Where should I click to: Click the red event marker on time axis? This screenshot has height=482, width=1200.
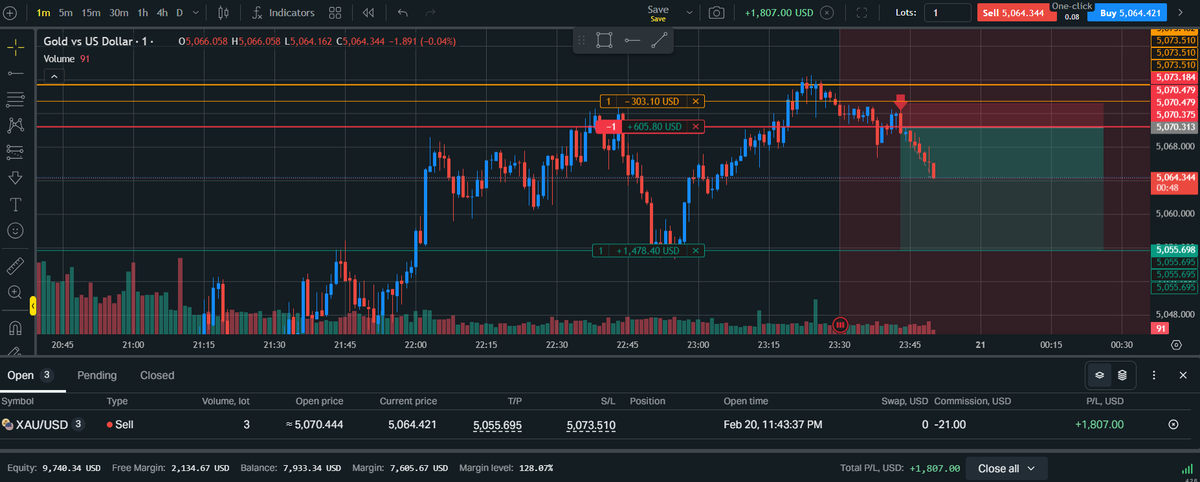pos(840,325)
